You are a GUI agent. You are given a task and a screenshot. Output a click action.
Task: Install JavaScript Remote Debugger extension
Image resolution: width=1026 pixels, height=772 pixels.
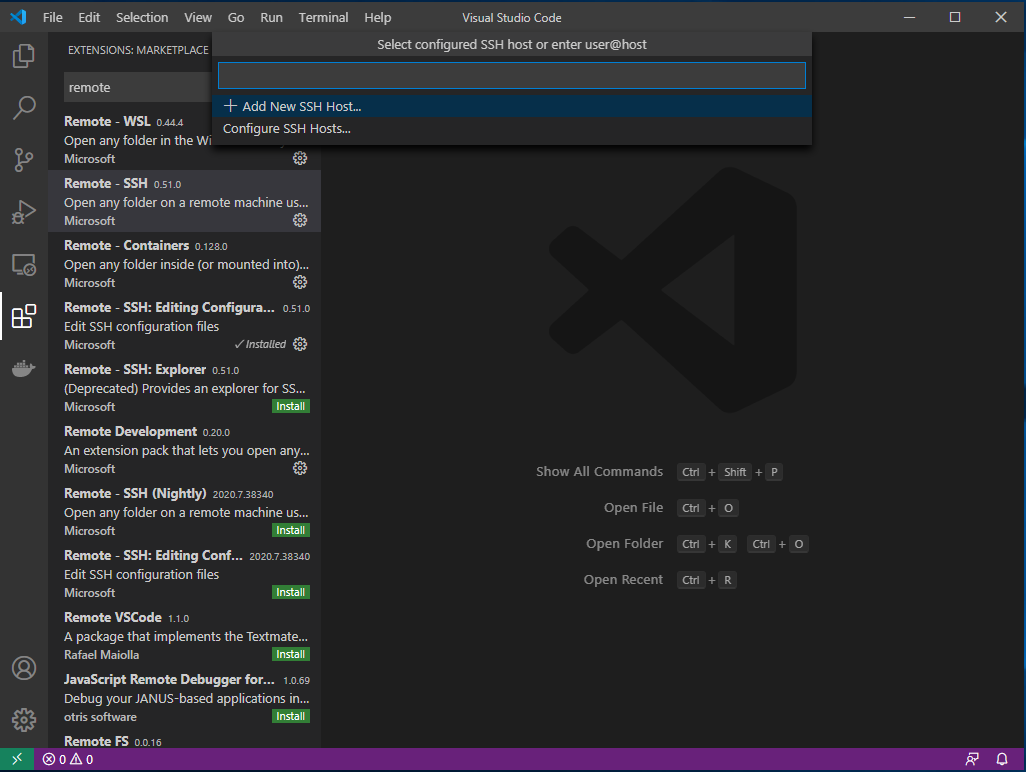tap(291, 716)
